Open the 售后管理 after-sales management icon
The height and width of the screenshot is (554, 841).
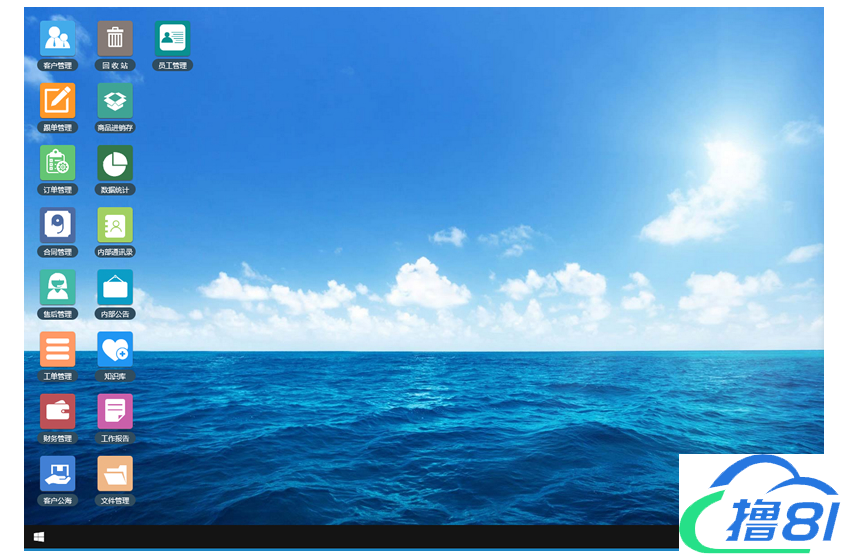(x=57, y=287)
